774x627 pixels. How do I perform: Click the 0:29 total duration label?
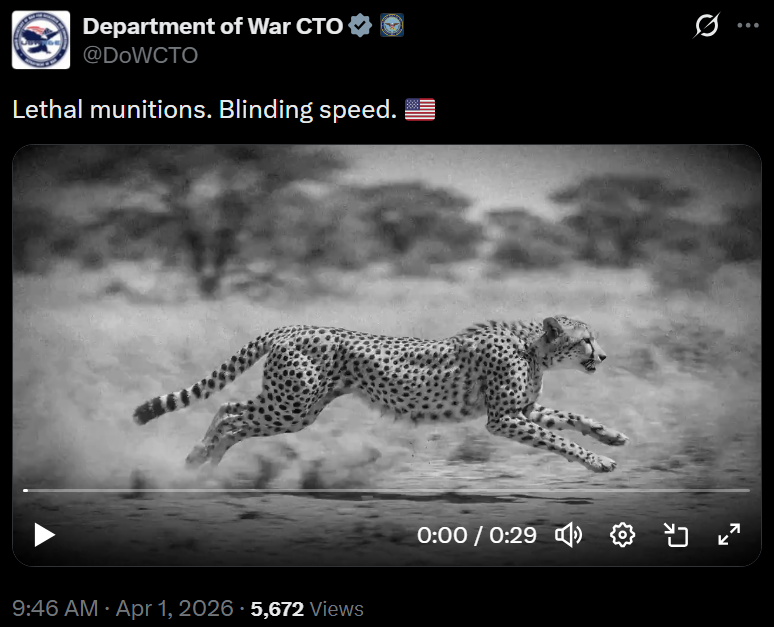coord(512,535)
